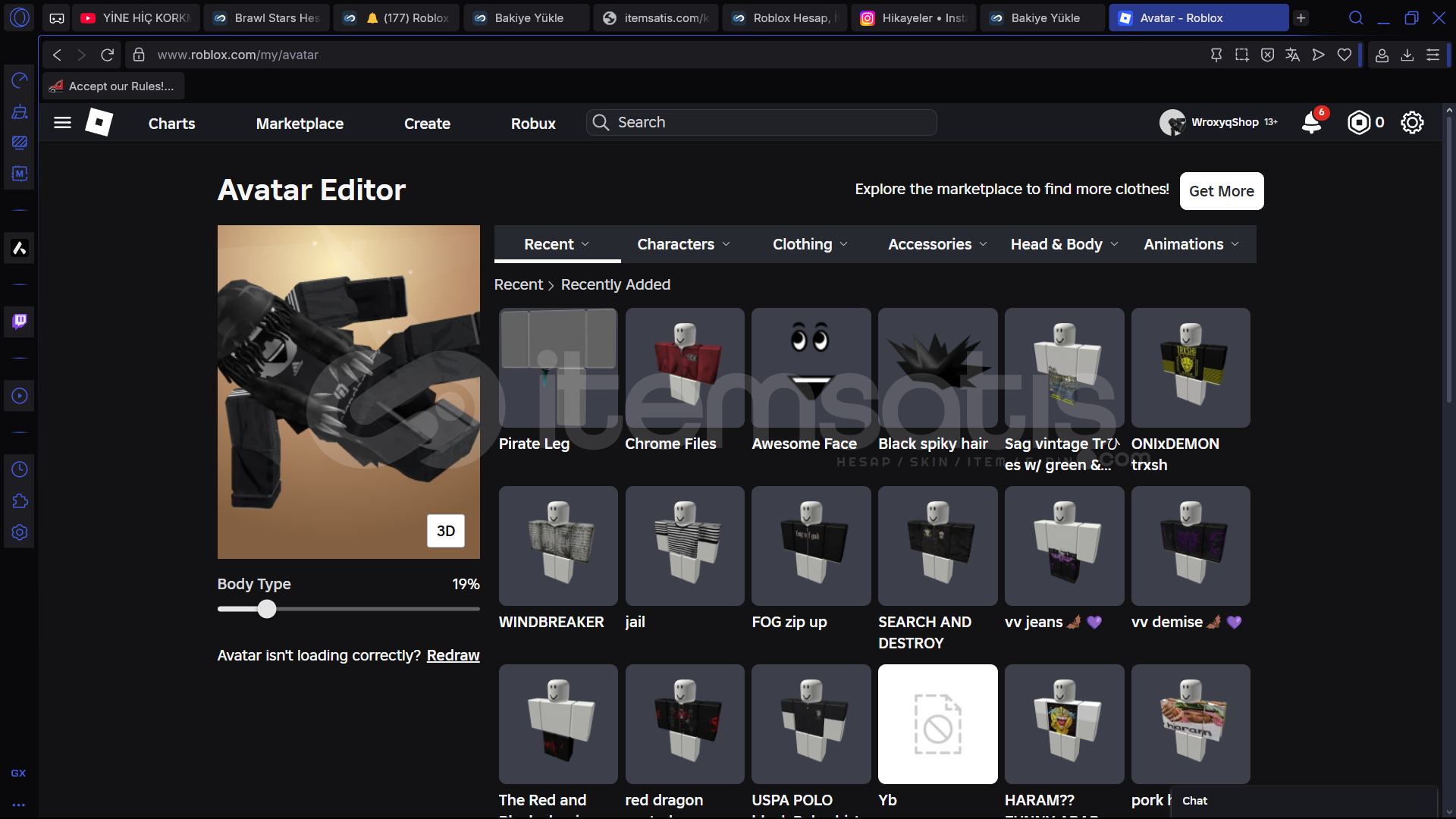This screenshot has height=819, width=1456.
Task: Go back to previous page
Action: (x=57, y=55)
